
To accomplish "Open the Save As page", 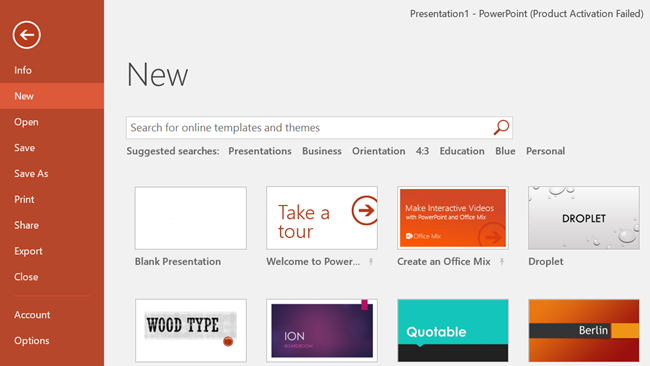I will pyautogui.click(x=52, y=173).
